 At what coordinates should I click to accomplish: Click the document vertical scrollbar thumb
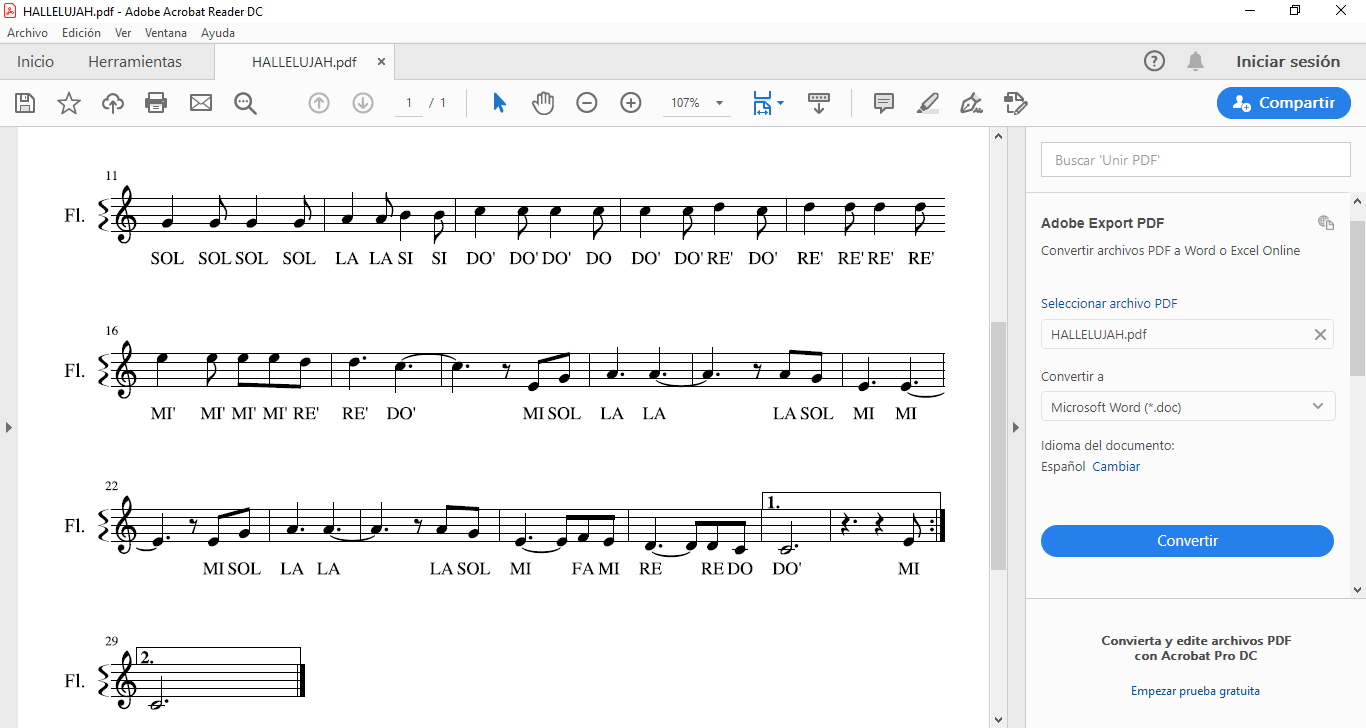point(998,446)
